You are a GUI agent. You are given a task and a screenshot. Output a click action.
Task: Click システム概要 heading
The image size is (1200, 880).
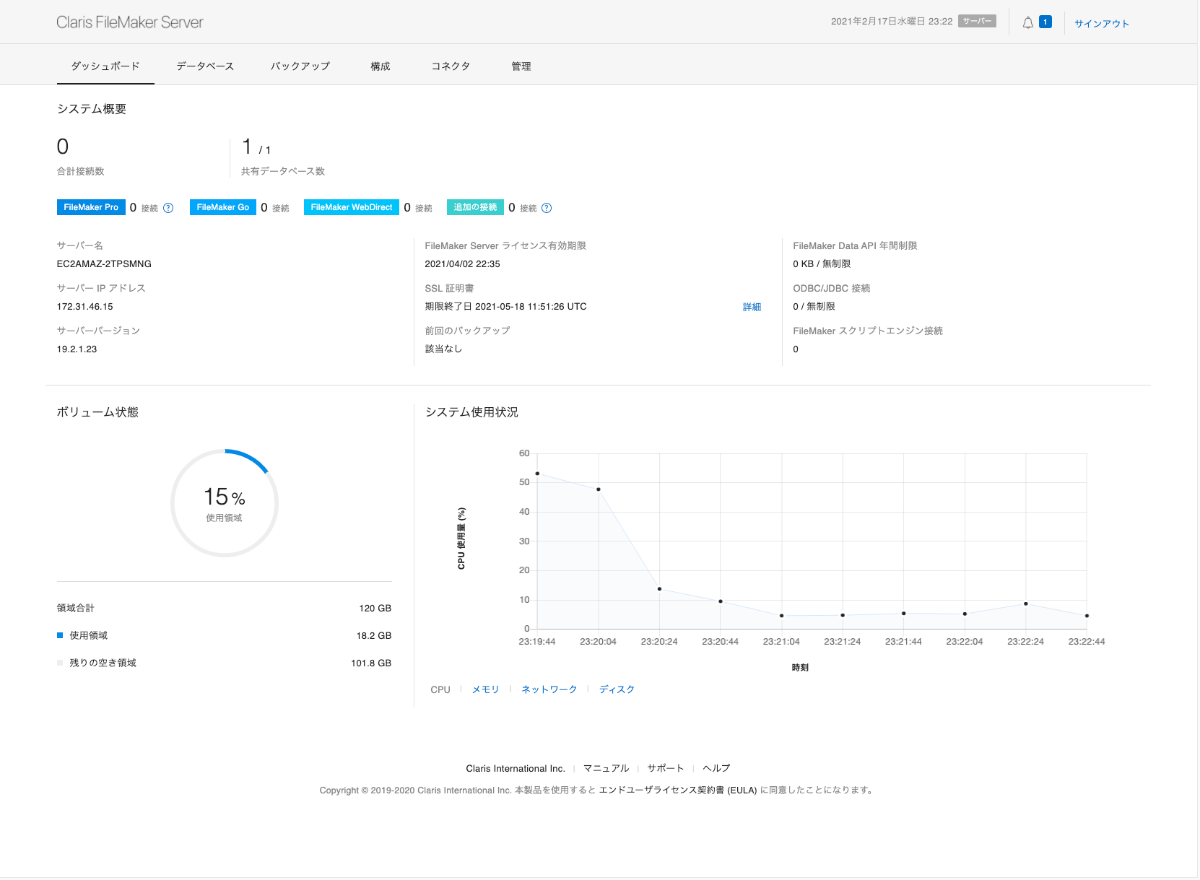point(91,109)
